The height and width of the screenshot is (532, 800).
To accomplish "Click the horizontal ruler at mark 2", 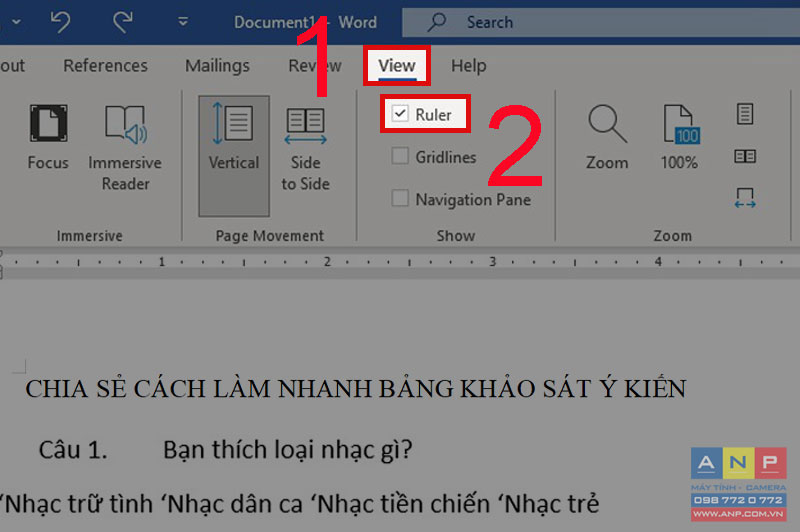I will 327,262.
